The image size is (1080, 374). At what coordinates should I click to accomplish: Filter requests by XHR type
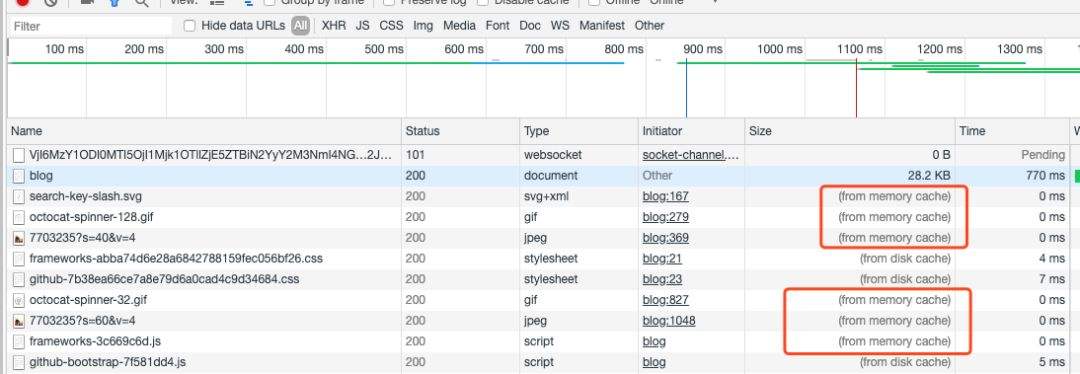[334, 26]
